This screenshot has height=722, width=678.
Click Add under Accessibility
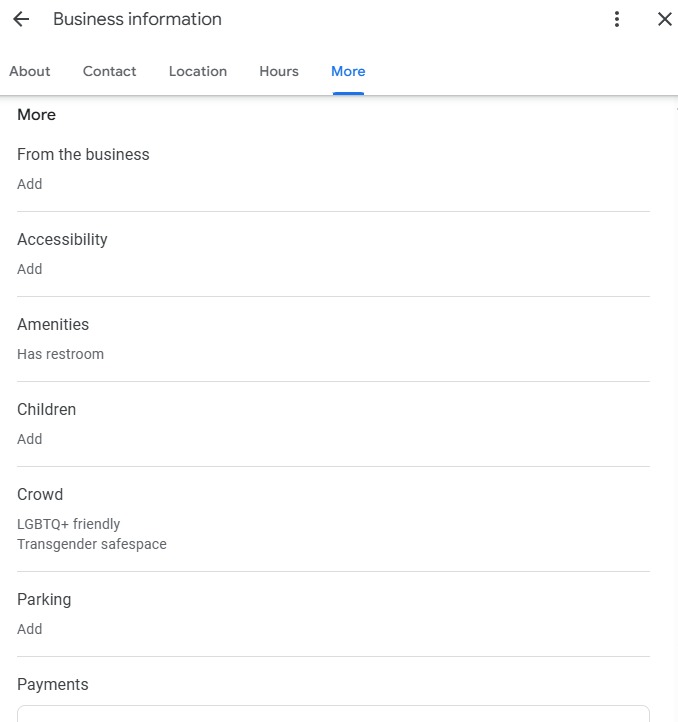(30, 269)
